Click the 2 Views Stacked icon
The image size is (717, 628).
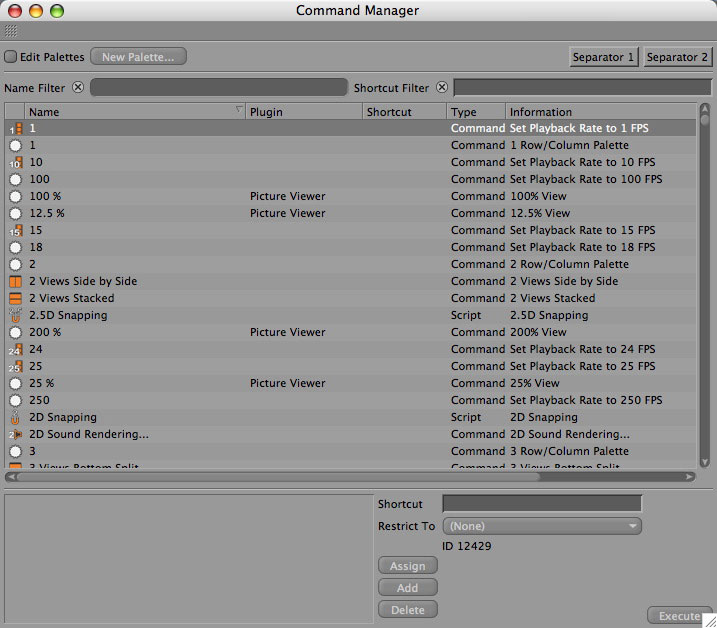pos(15,298)
